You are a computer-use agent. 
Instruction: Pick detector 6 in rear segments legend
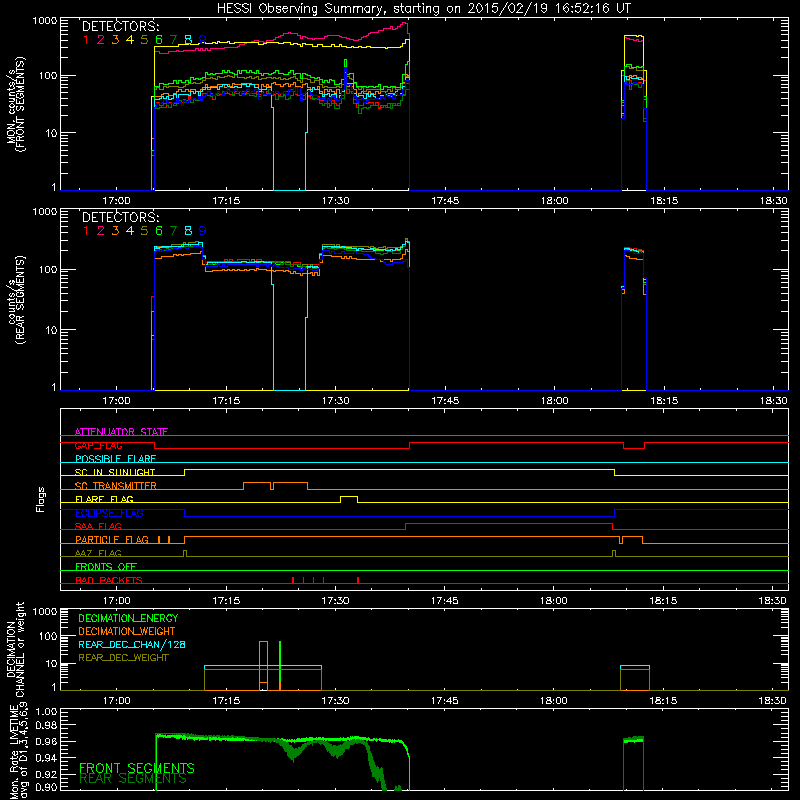point(159,231)
